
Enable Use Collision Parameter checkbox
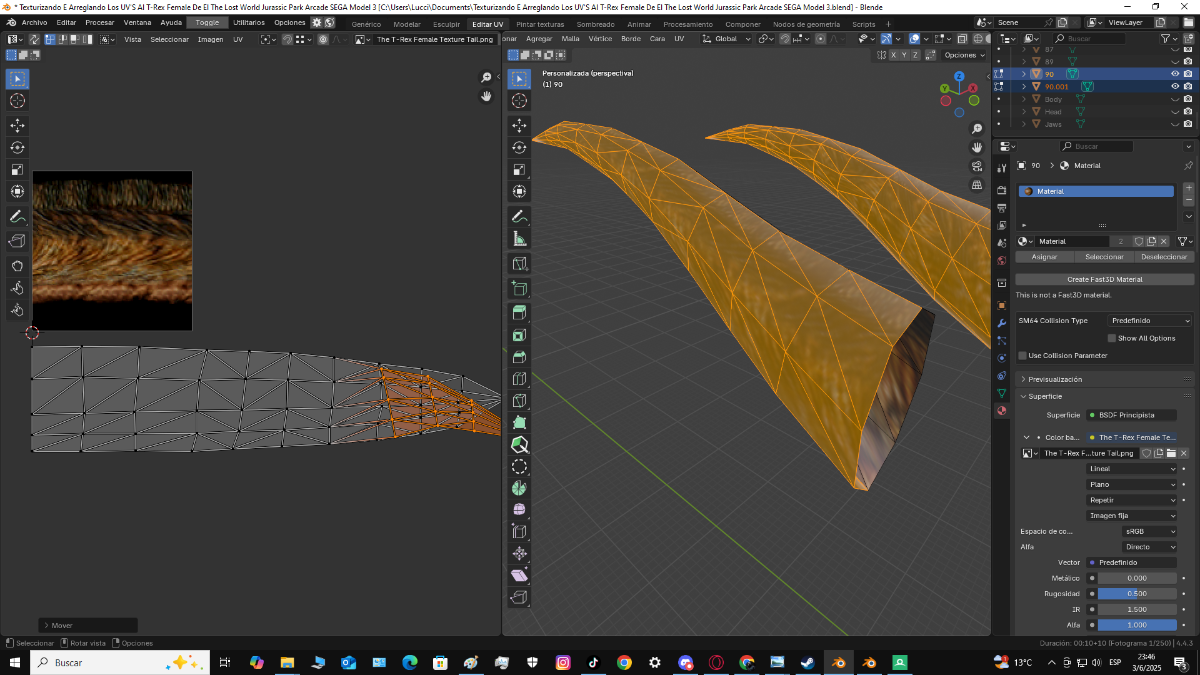point(1022,355)
